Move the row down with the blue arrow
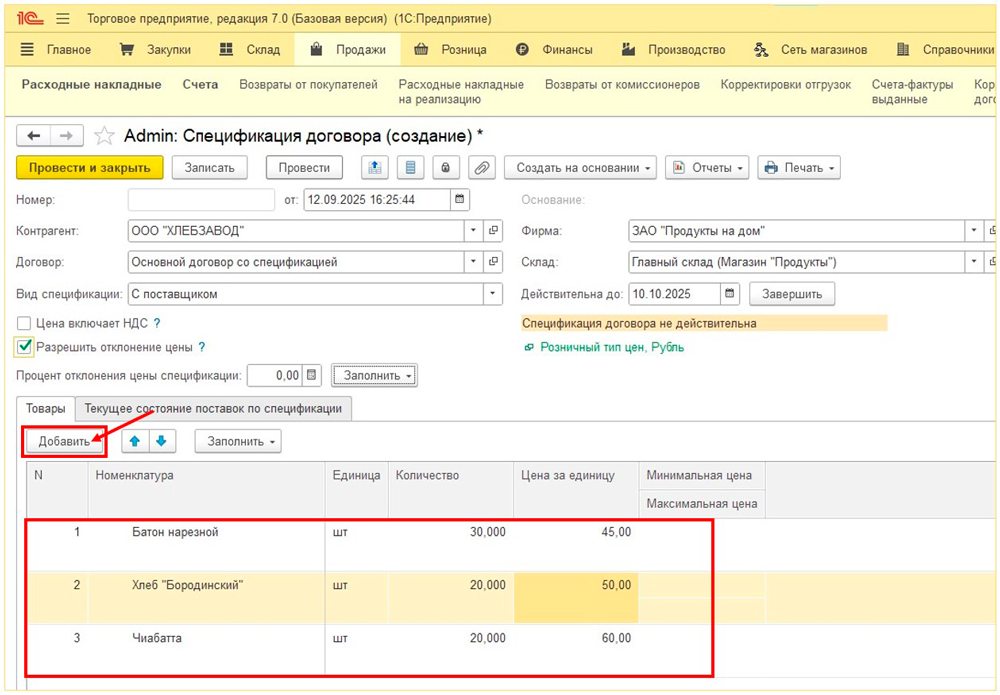1000x695 pixels. click(x=161, y=441)
